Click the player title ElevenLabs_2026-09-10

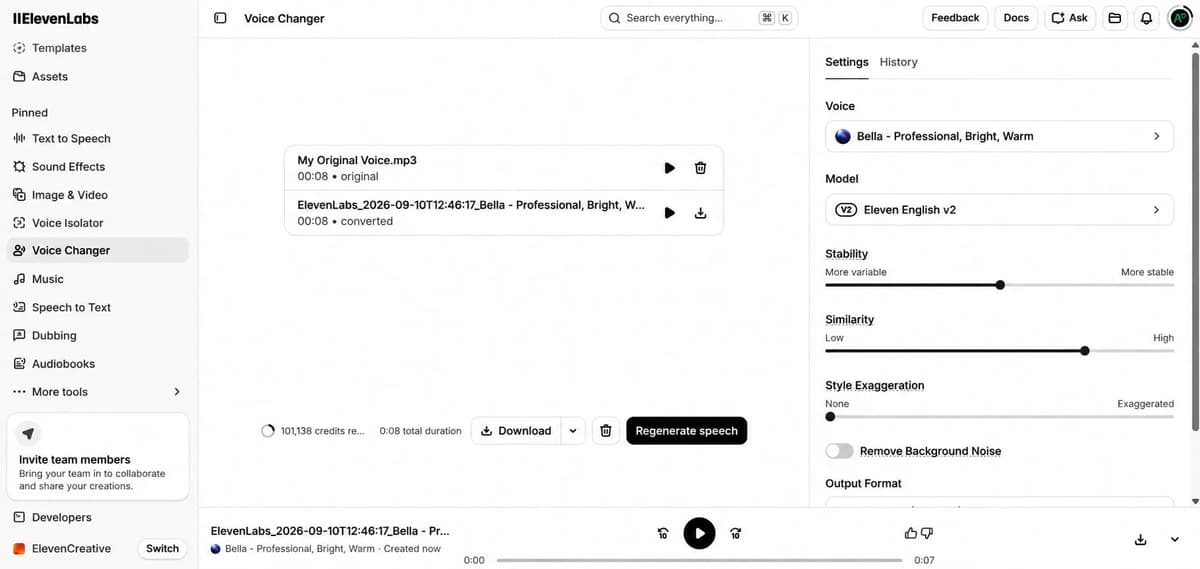pyautogui.click(x=330, y=531)
